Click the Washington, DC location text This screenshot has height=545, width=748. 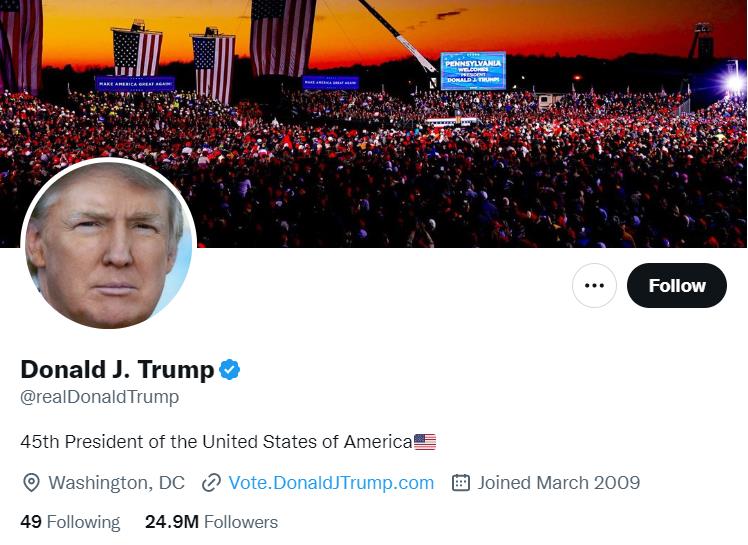[116, 483]
